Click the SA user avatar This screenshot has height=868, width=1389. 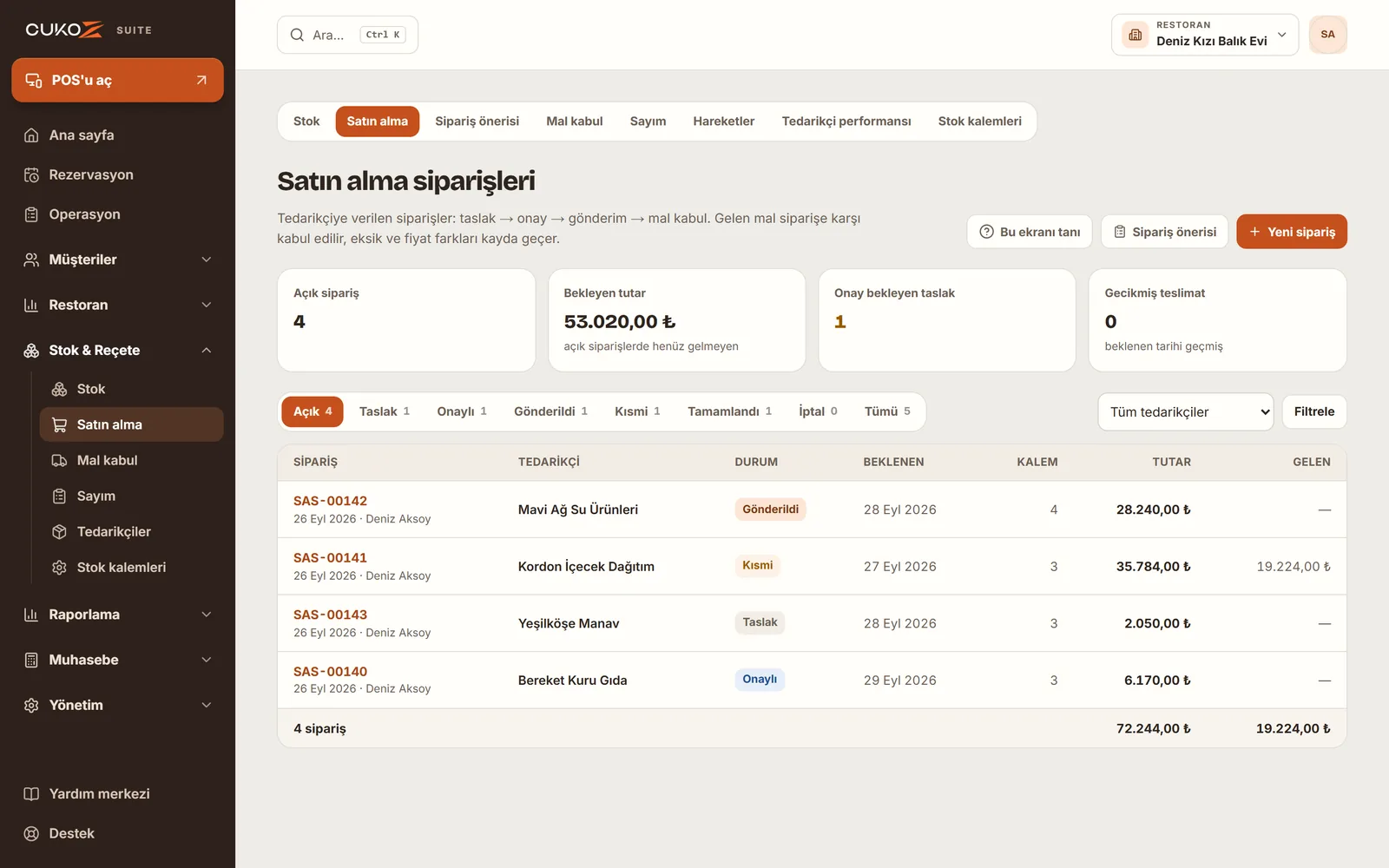tap(1327, 35)
